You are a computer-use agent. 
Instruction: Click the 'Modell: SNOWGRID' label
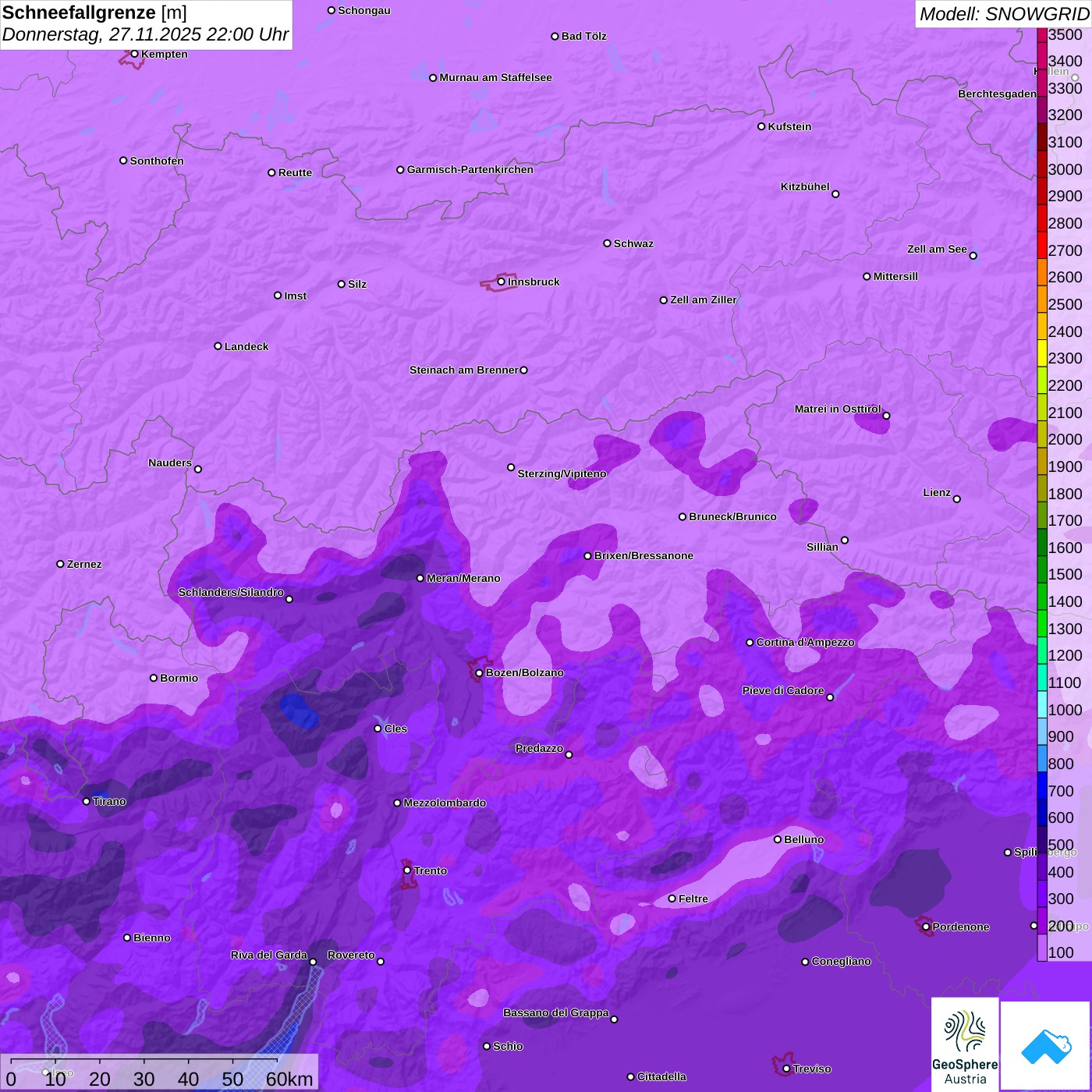click(1004, 14)
